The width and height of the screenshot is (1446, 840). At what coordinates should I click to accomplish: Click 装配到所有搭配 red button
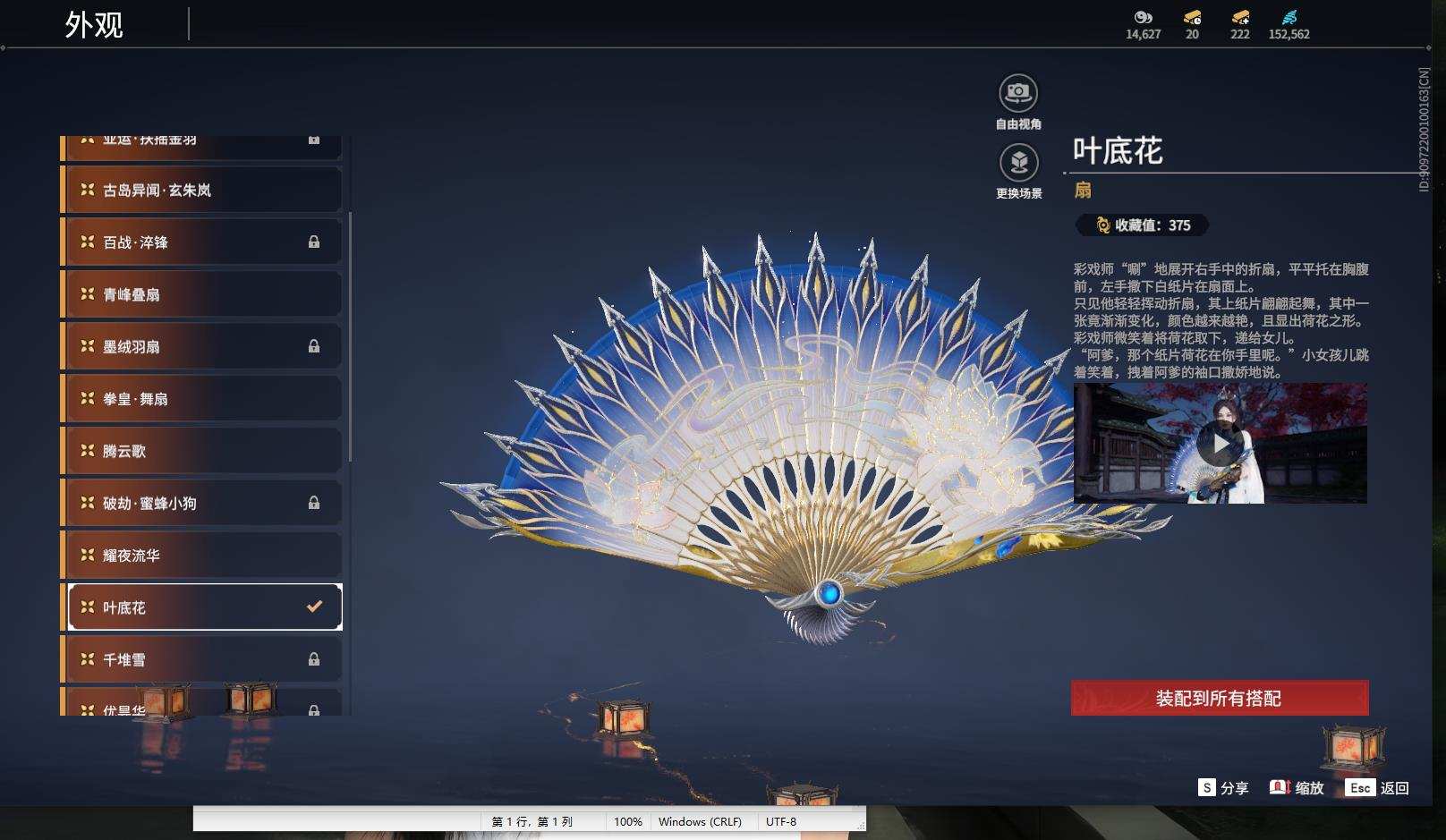1220,698
